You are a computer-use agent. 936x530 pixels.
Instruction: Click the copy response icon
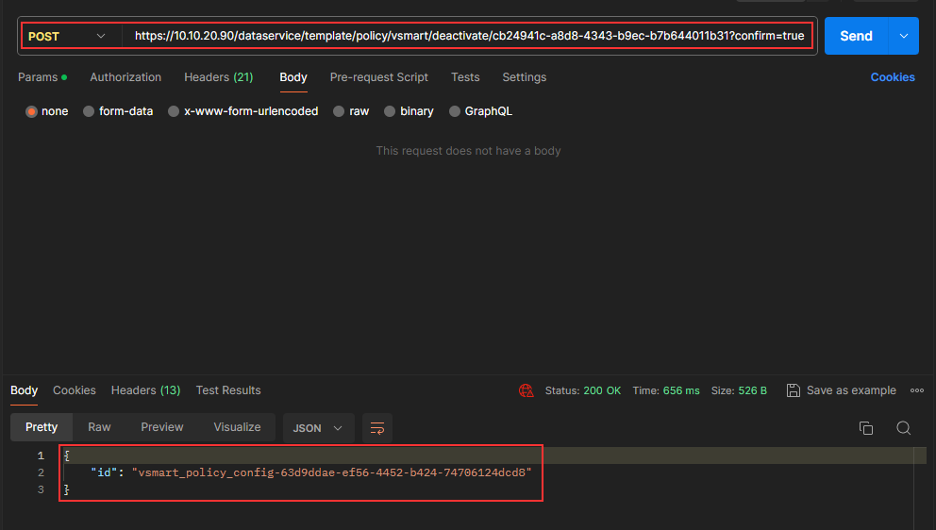point(866,428)
